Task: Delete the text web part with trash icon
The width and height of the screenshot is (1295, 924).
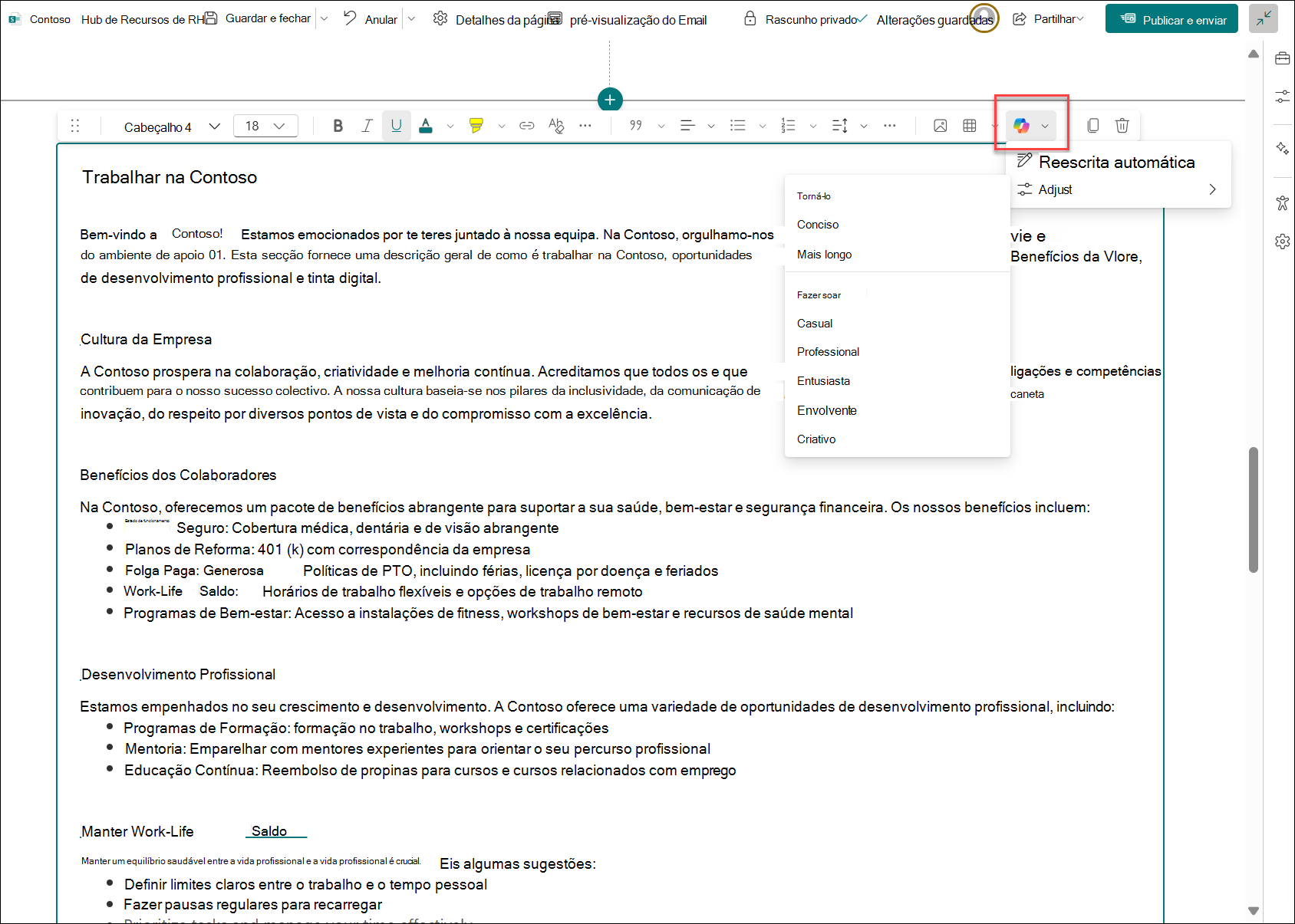Action: tap(1122, 126)
